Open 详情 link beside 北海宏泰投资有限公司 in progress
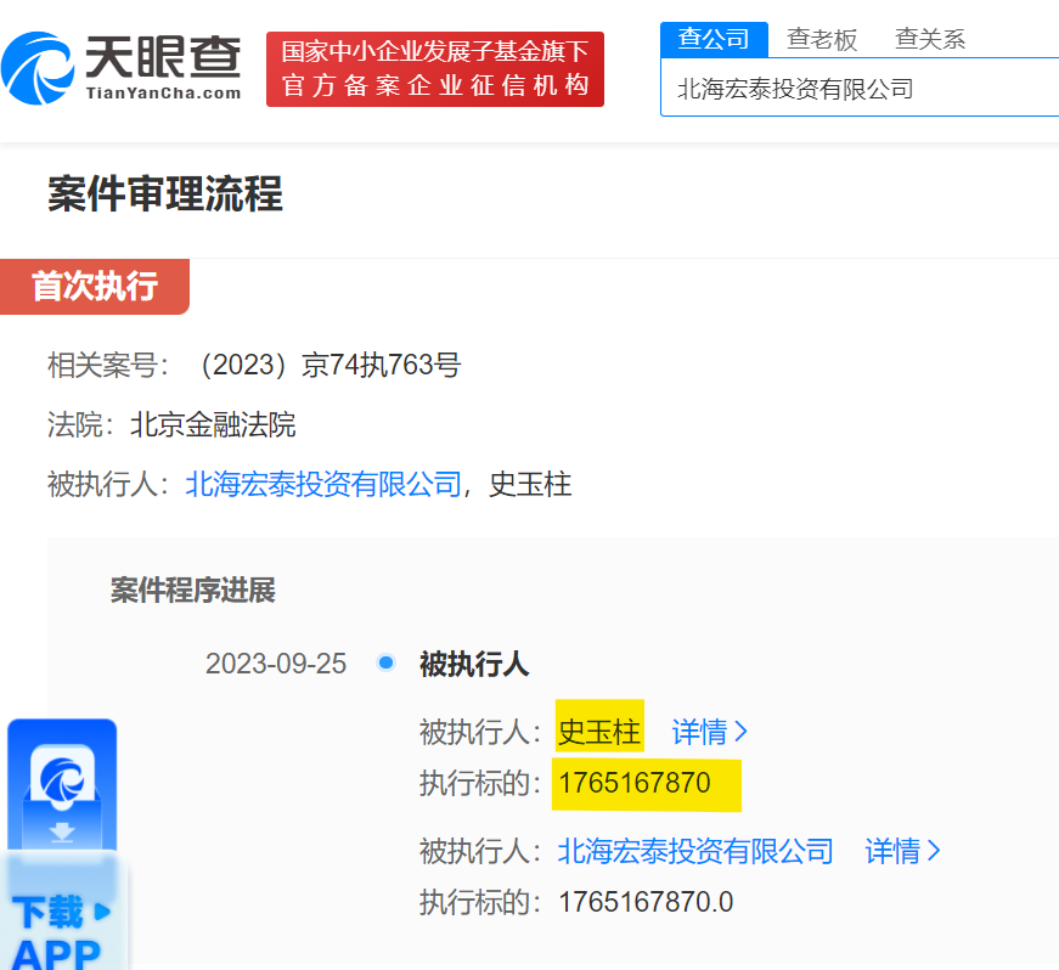Viewport: 1059px width, 970px height. click(x=903, y=850)
